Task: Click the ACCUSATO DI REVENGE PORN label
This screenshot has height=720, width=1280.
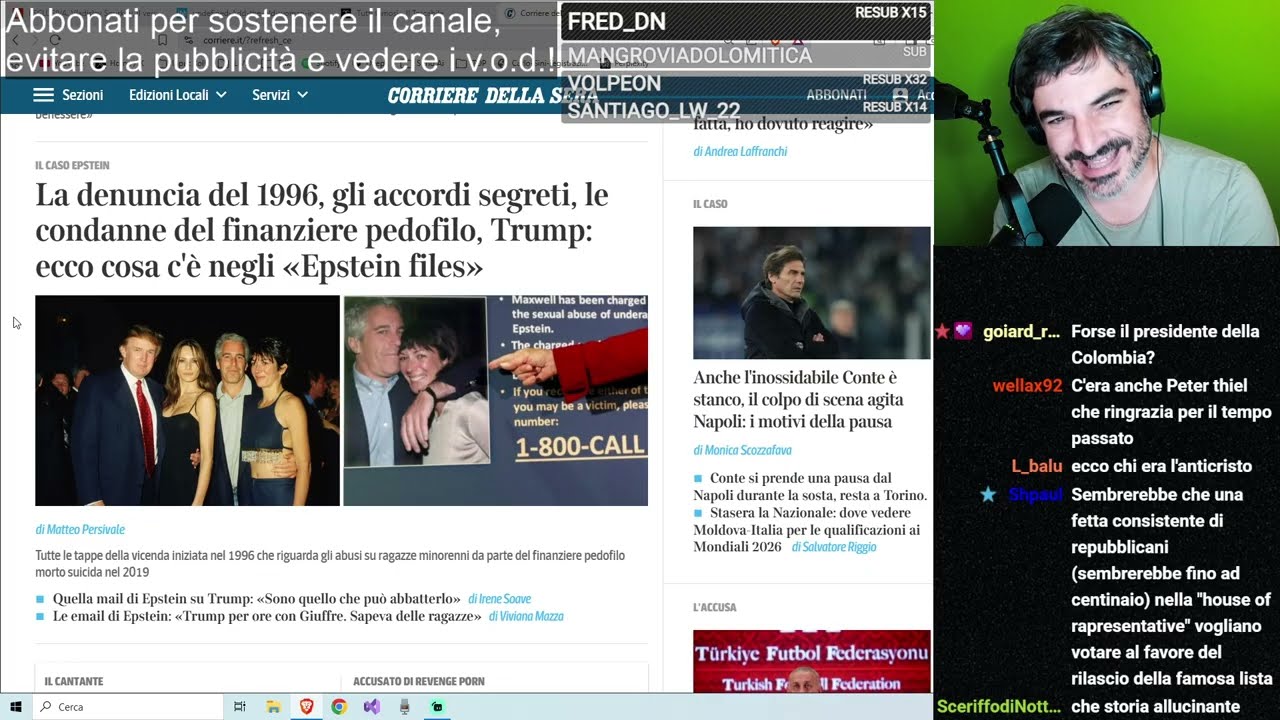Action: pos(419,681)
